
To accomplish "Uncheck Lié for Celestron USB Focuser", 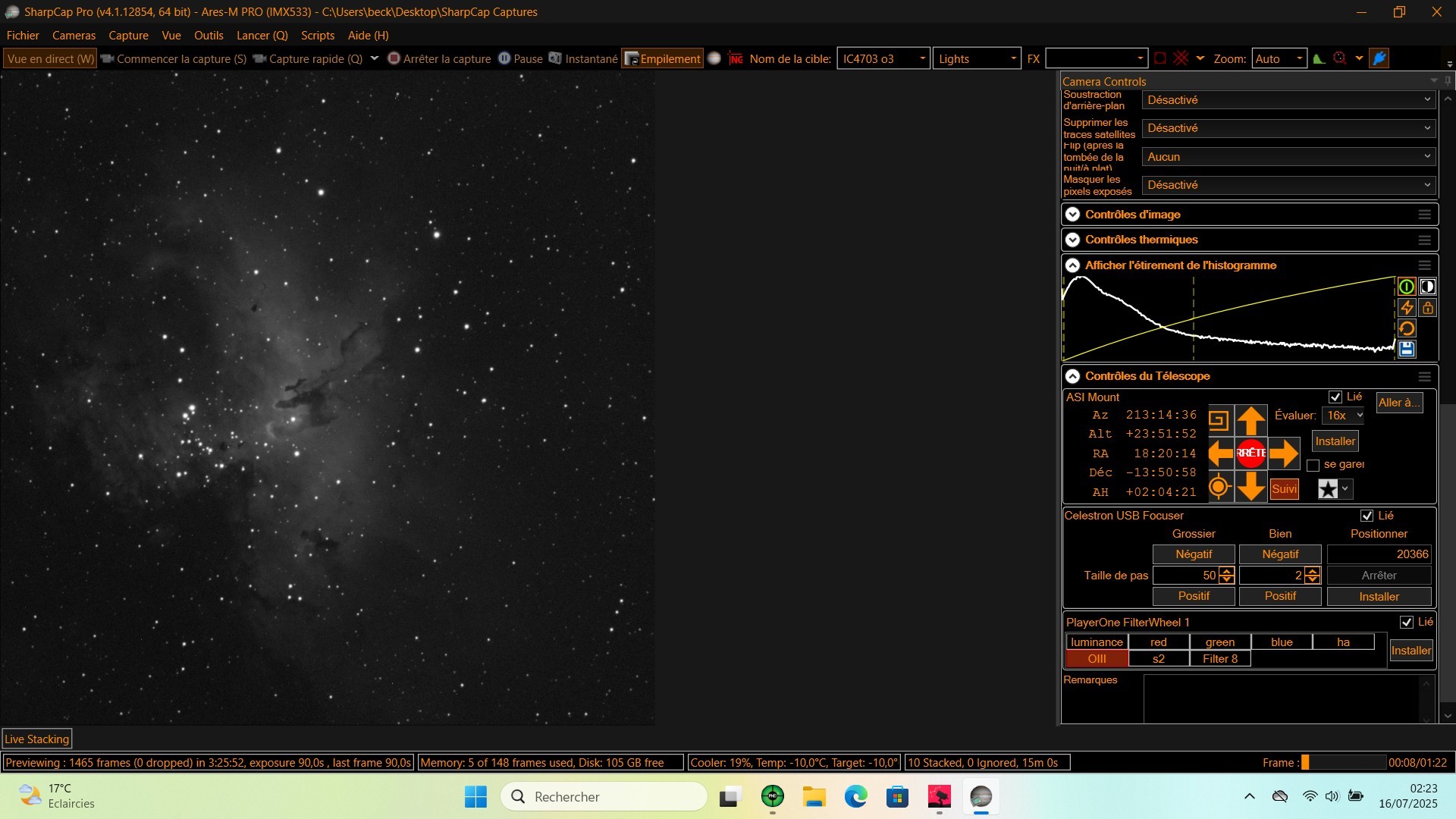I will tap(1367, 516).
